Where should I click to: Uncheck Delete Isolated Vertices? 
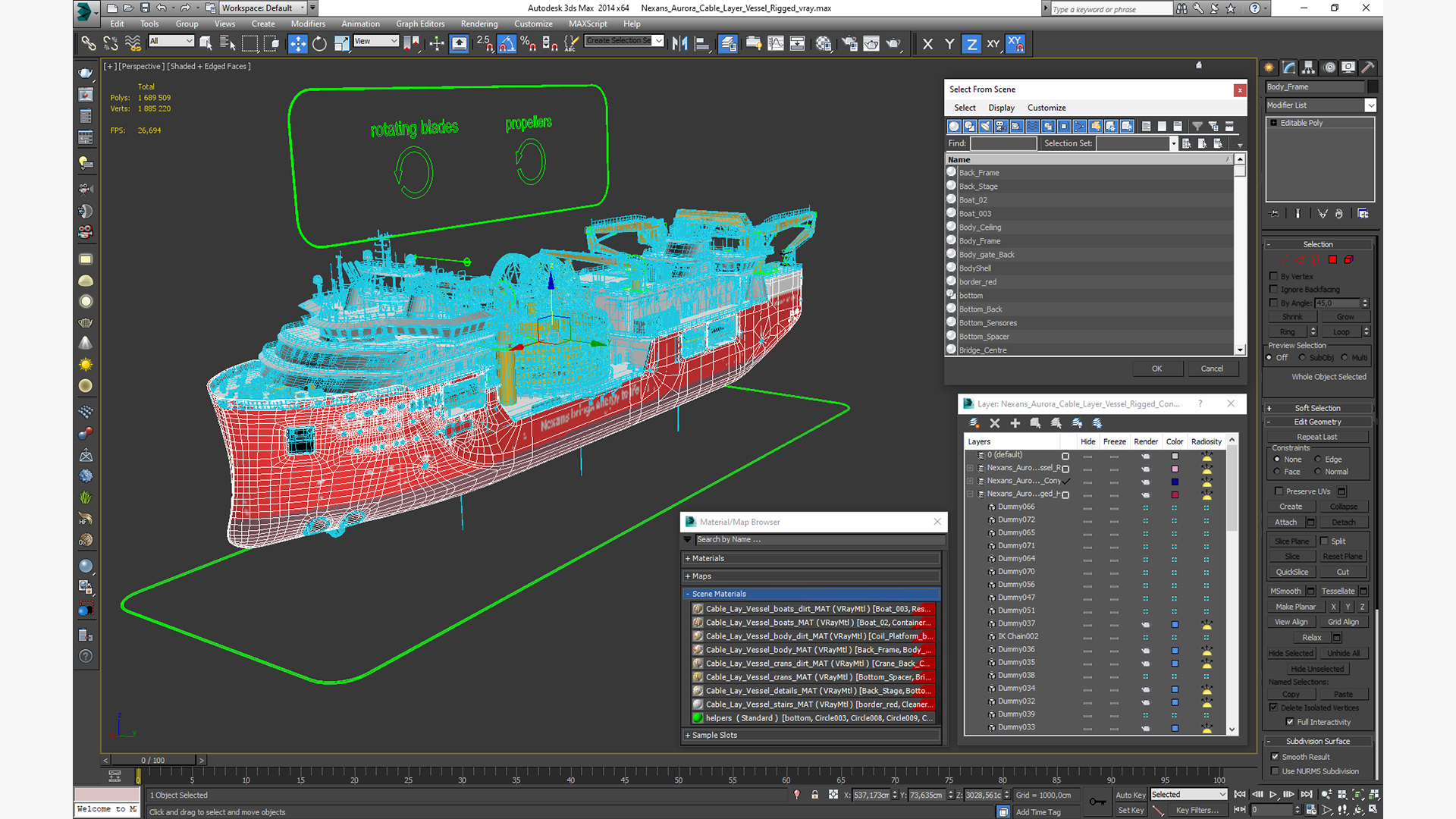(1274, 708)
